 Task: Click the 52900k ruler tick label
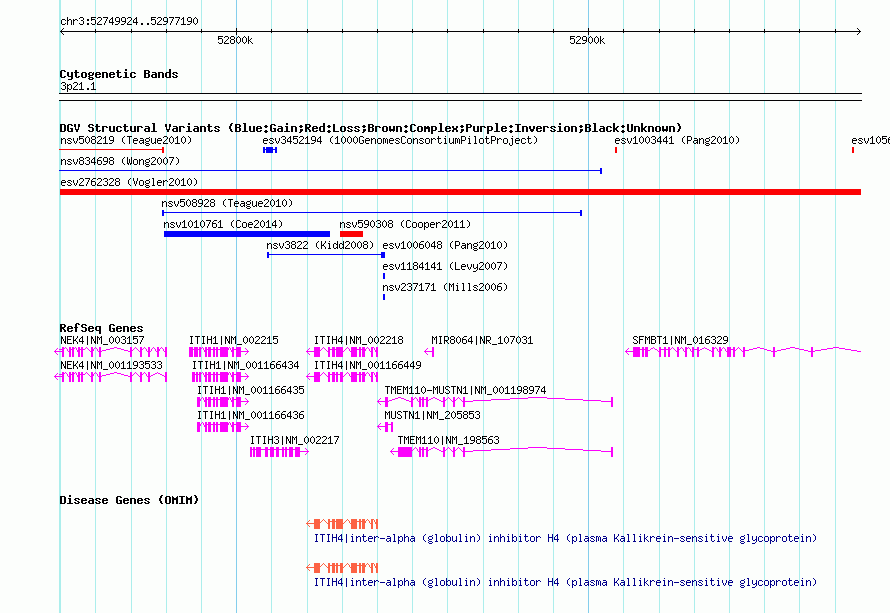[587, 40]
